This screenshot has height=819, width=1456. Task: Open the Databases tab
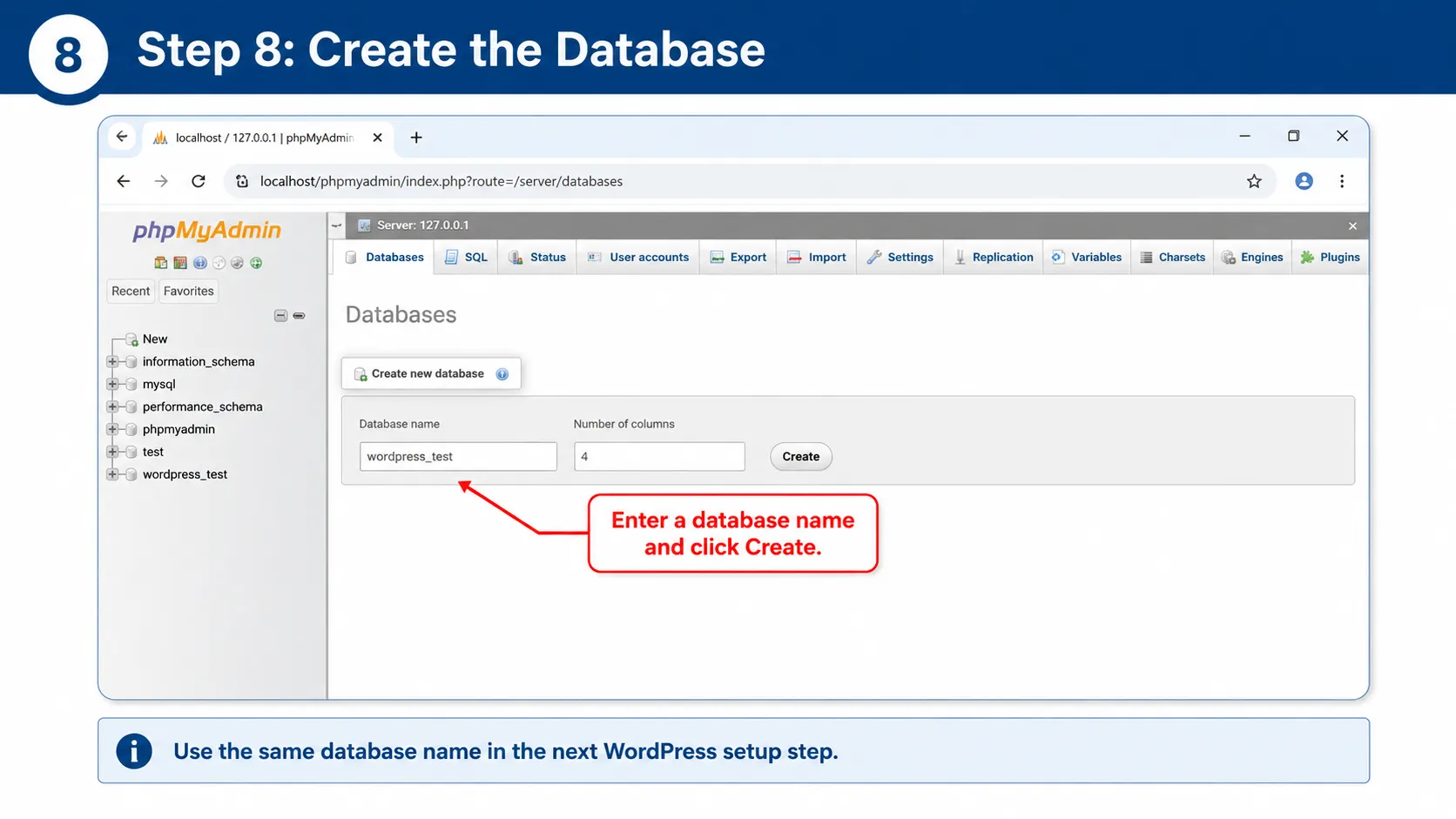384,258
